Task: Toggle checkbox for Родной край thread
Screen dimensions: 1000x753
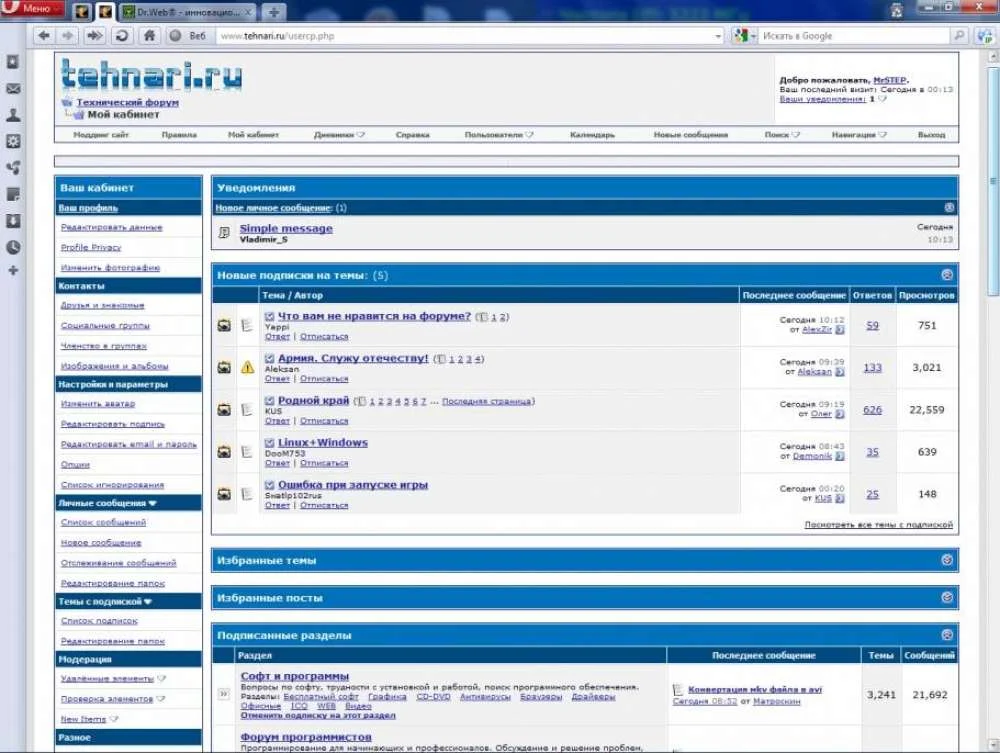Action: [269, 400]
